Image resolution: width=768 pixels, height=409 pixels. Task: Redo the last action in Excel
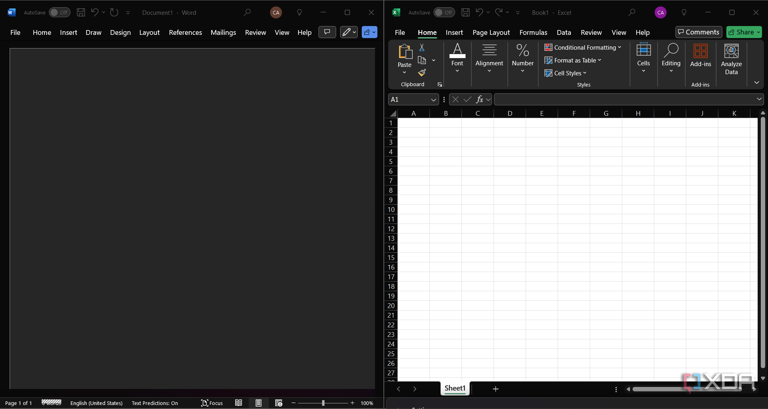(499, 12)
